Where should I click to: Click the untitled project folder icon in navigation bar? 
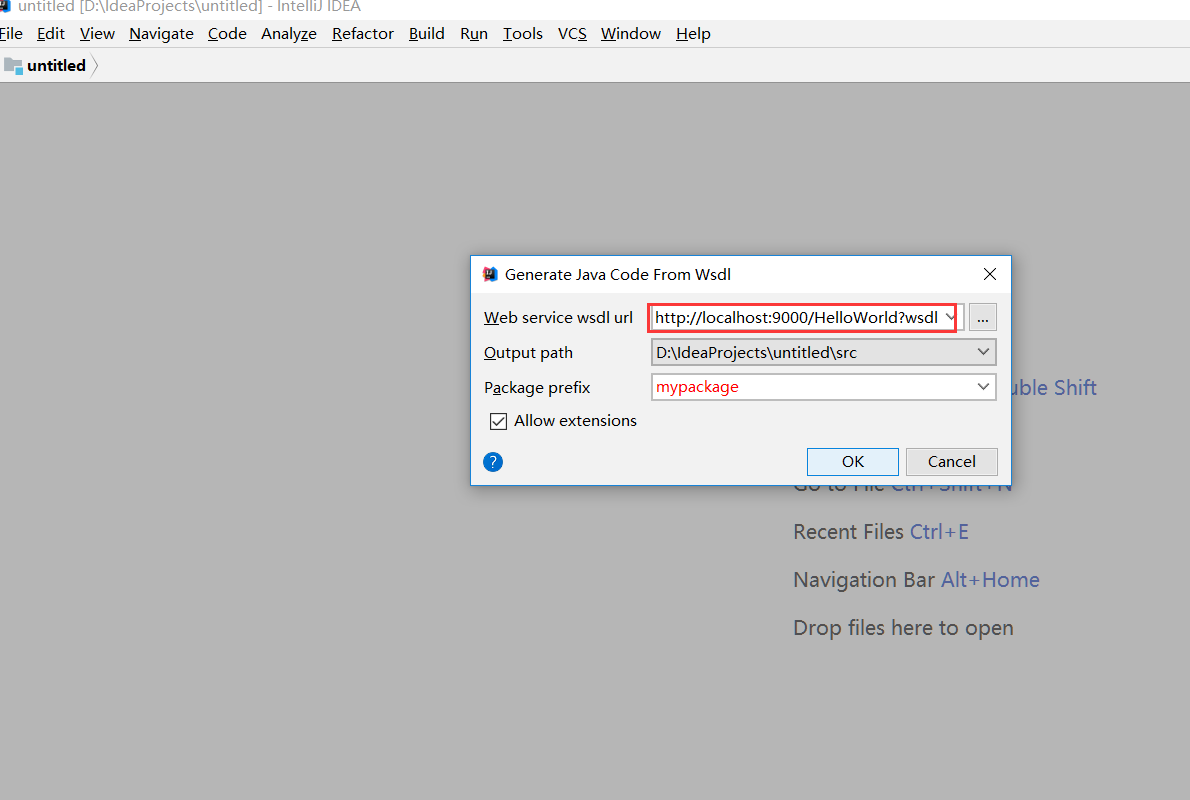click(13, 66)
